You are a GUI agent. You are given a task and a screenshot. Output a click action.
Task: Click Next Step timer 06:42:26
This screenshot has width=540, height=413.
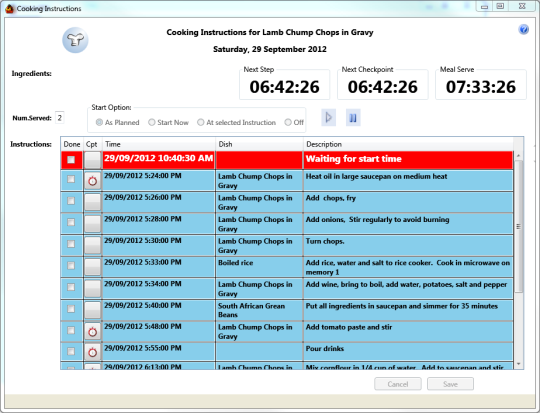[284, 86]
